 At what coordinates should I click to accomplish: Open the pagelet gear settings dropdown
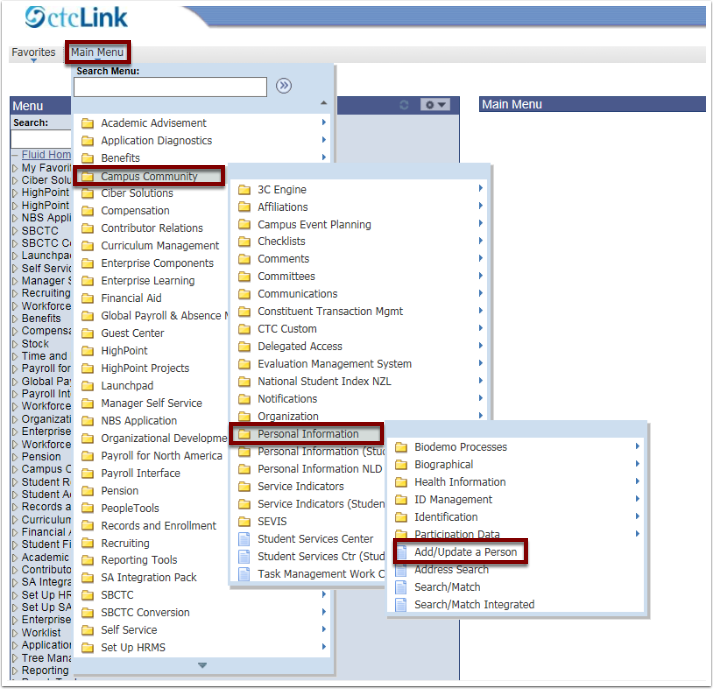click(435, 105)
